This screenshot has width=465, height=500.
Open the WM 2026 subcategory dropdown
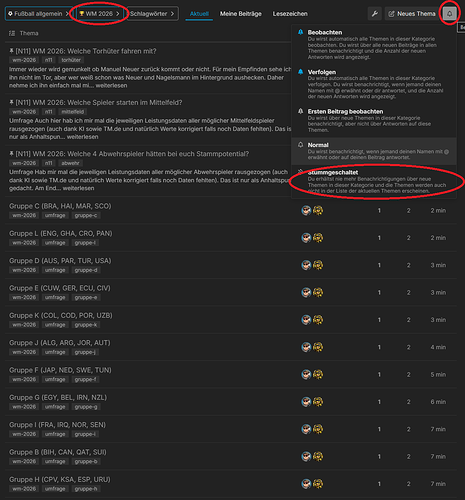(100, 14)
